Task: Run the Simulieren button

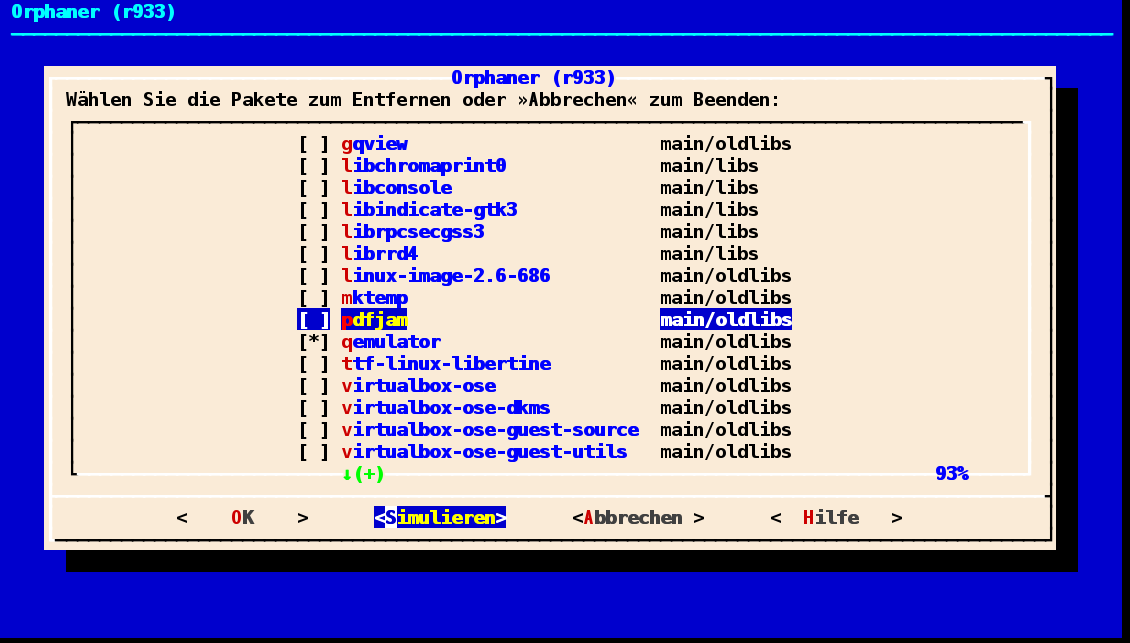Action: tap(440, 518)
